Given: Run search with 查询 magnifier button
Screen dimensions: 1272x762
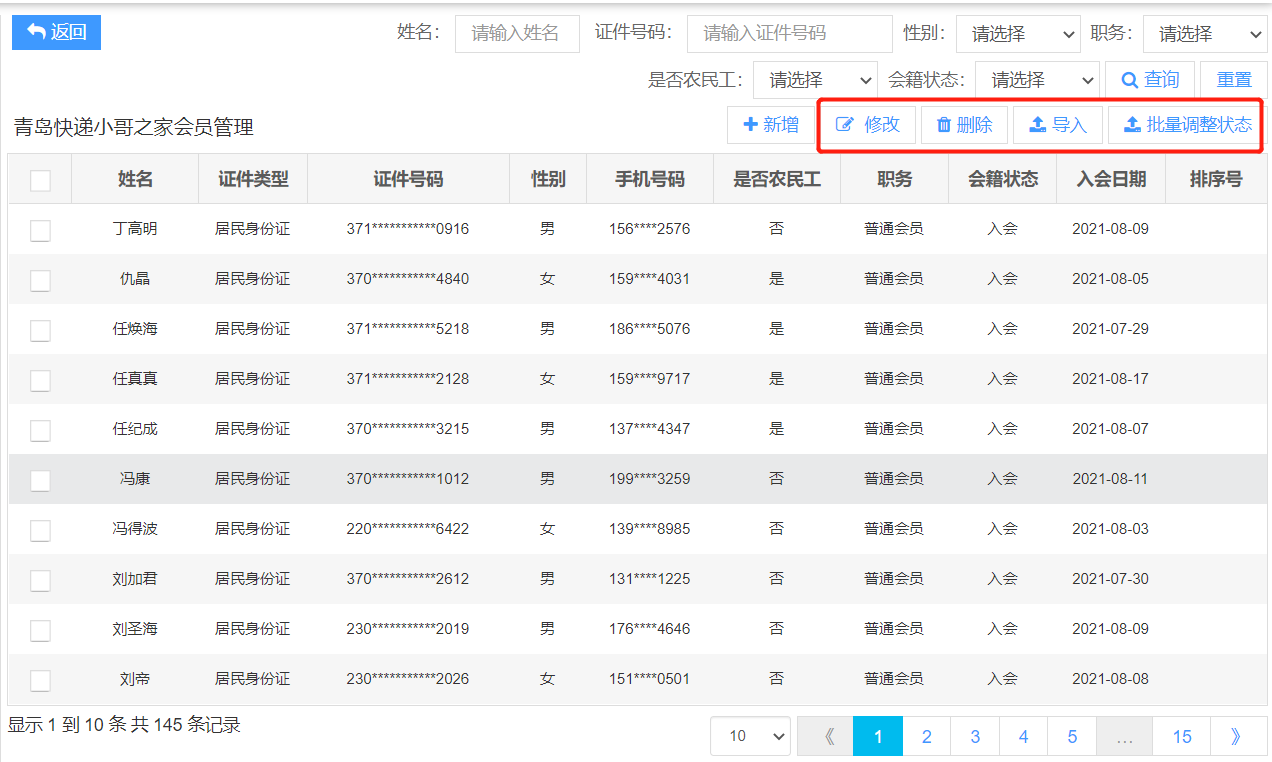Looking at the screenshot, I should pyautogui.click(x=1150, y=80).
